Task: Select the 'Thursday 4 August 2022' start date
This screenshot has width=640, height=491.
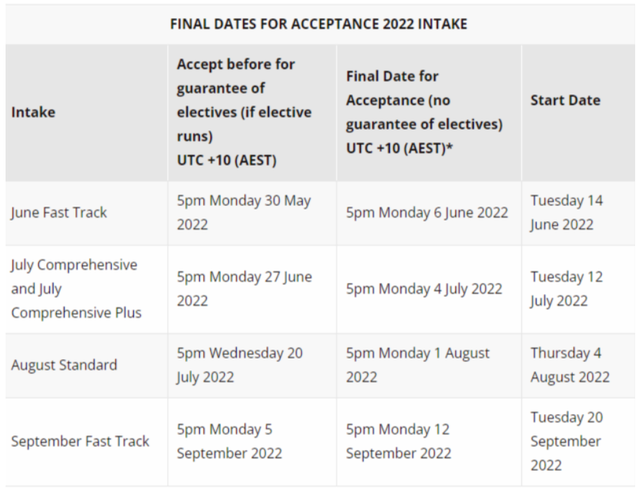Action: [570, 365]
